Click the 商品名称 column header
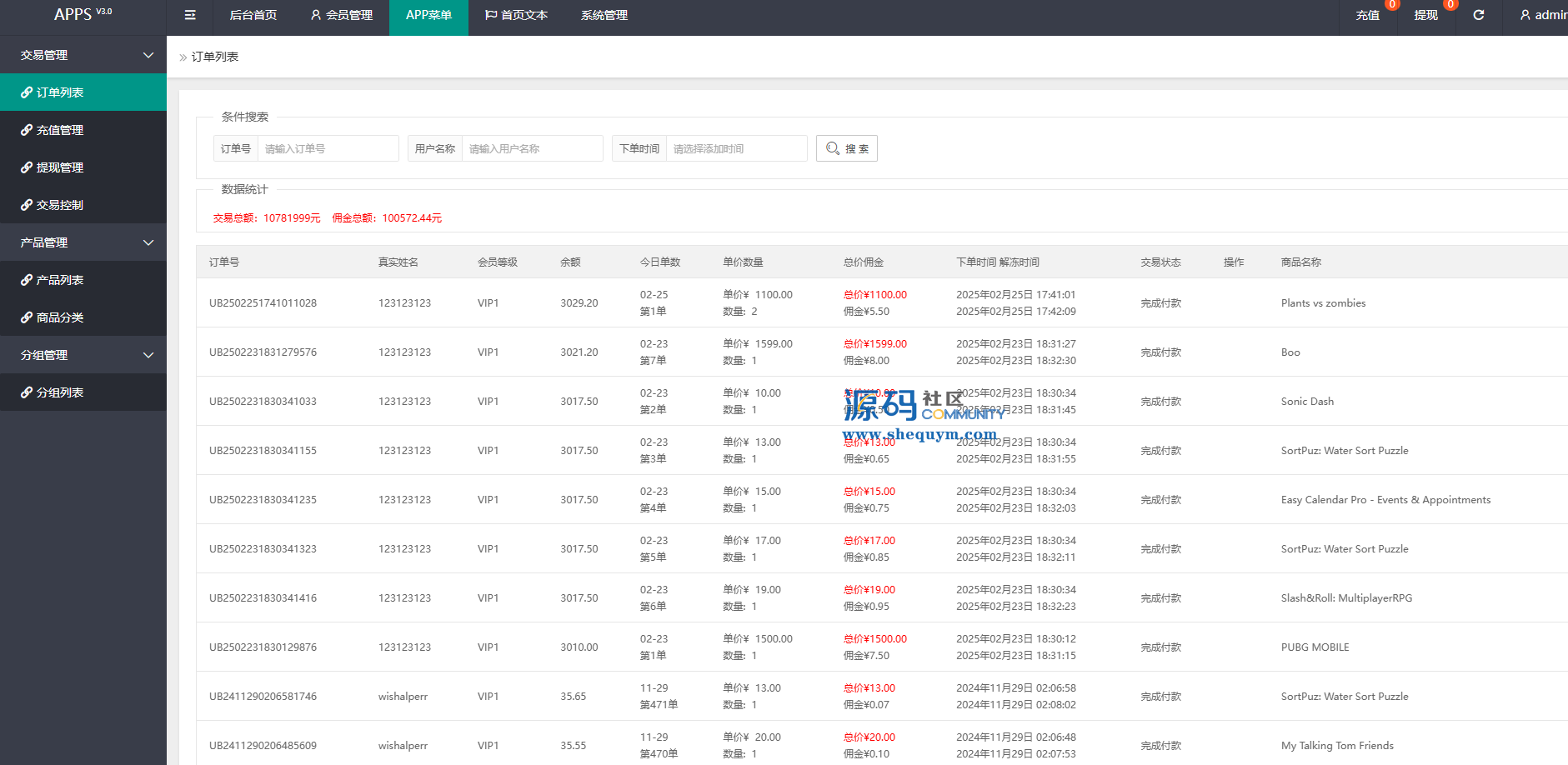Screen dimensions: 1568x765 pos(1301,262)
